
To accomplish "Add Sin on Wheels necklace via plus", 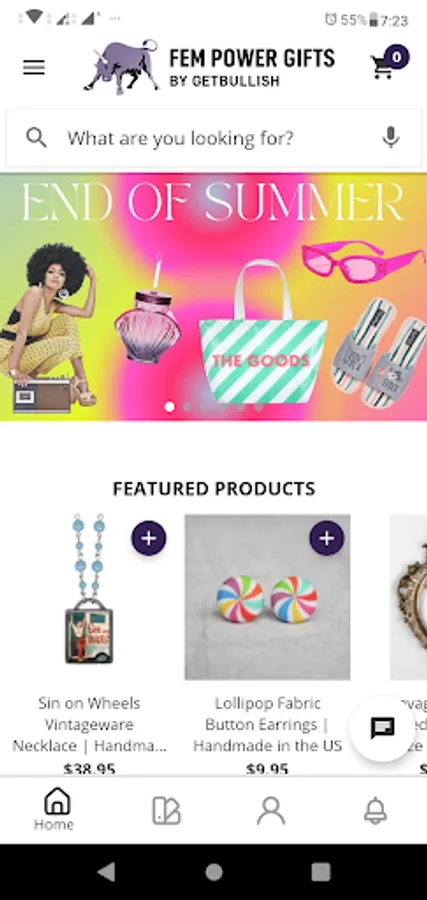I will pyautogui.click(x=149, y=538).
